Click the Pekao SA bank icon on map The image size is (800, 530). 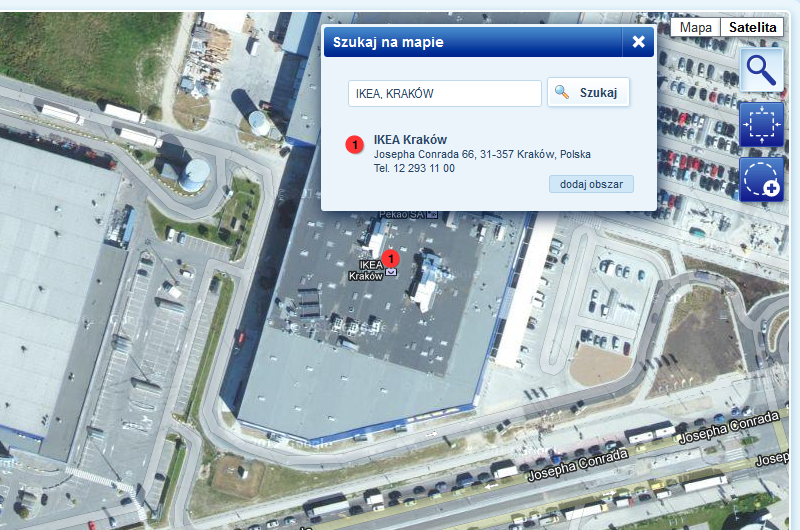pos(432,215)
